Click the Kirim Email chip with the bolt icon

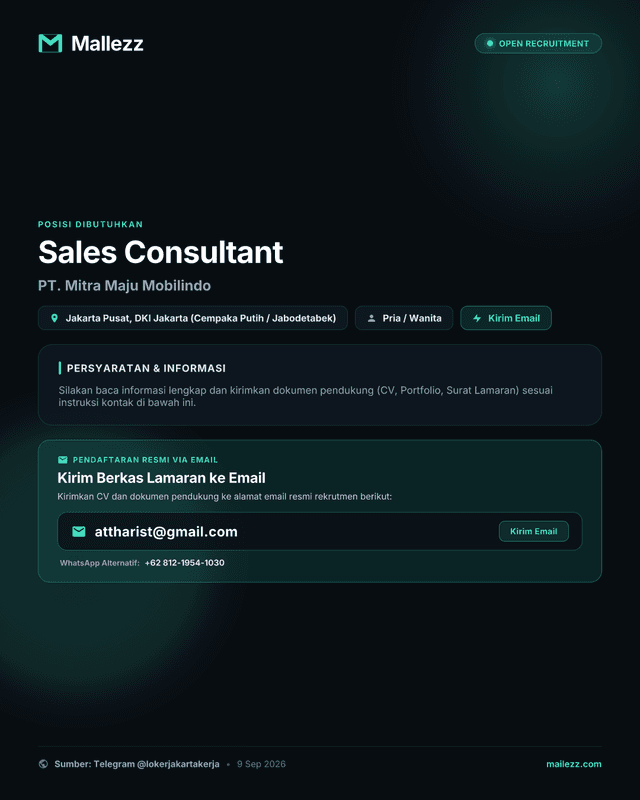point(506,318)
